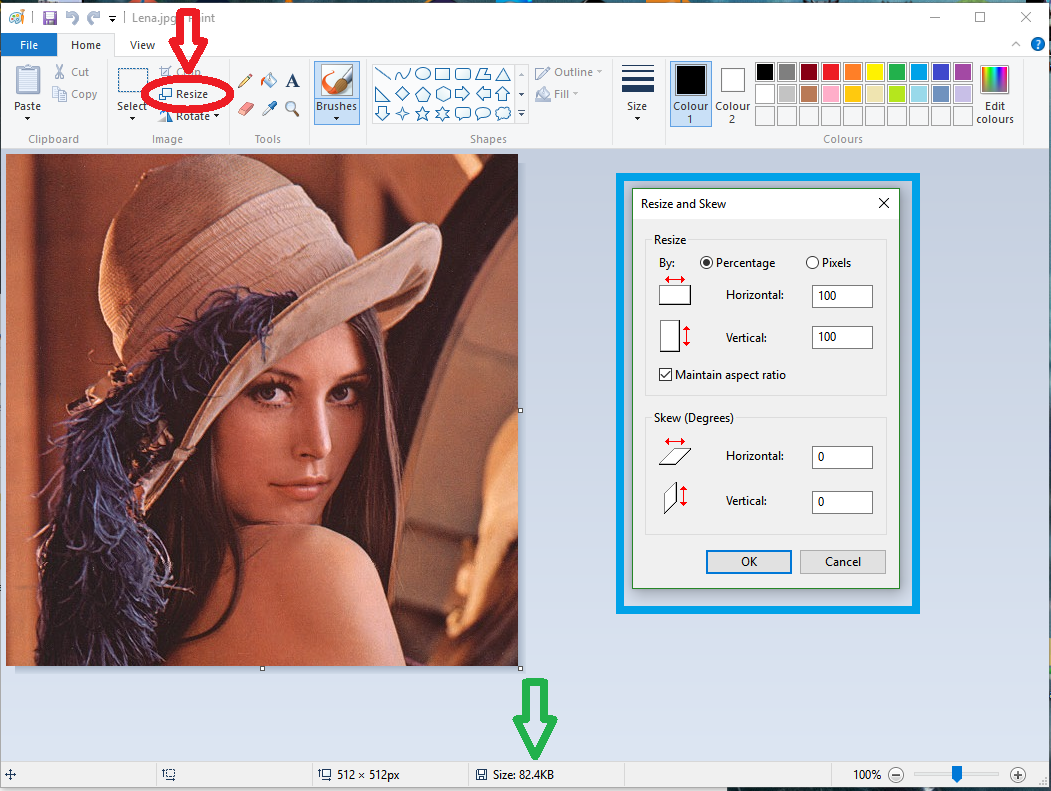Uncheck Maintain aspect ratio checkbox

tap(666, 375)
